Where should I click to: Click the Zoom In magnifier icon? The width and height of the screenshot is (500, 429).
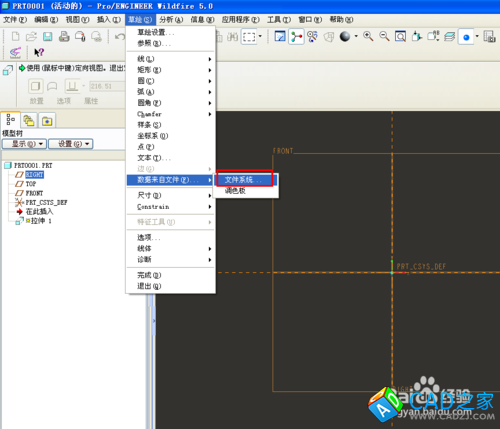(368, 36)
